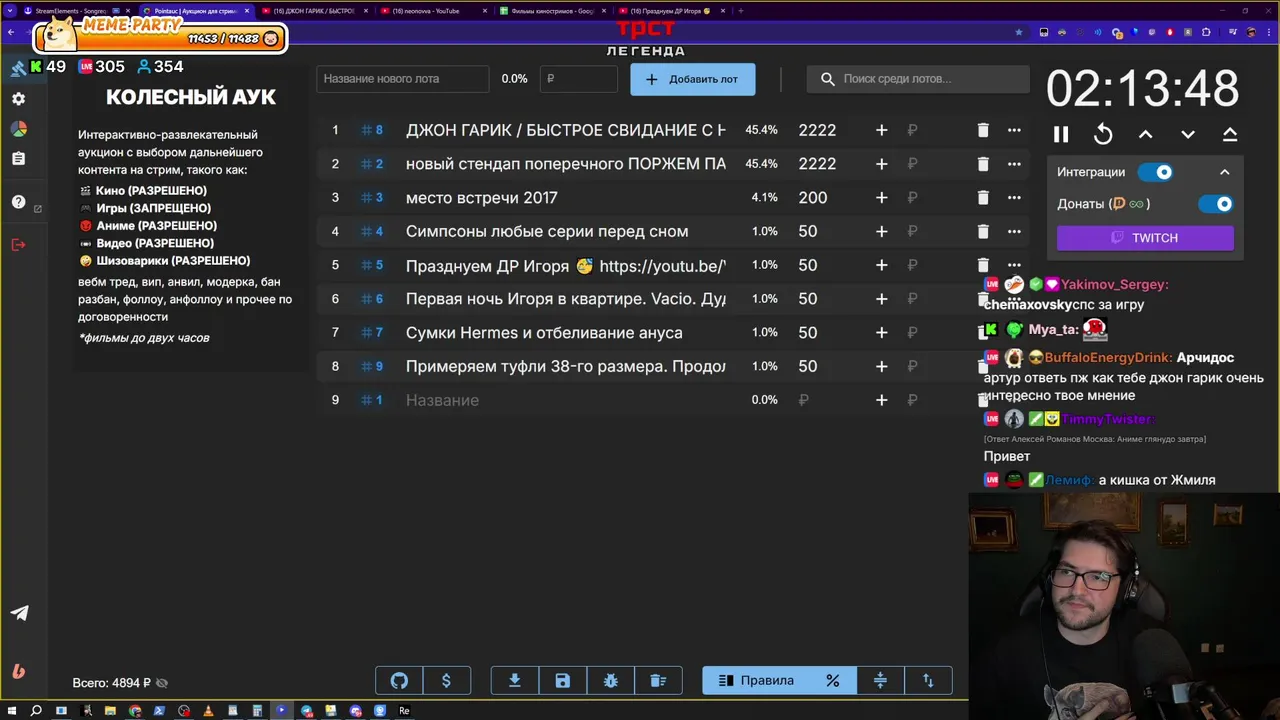Click the dollar sign donate button
The width and height of the screenshot is (1280, 720).
click(446, 681)
